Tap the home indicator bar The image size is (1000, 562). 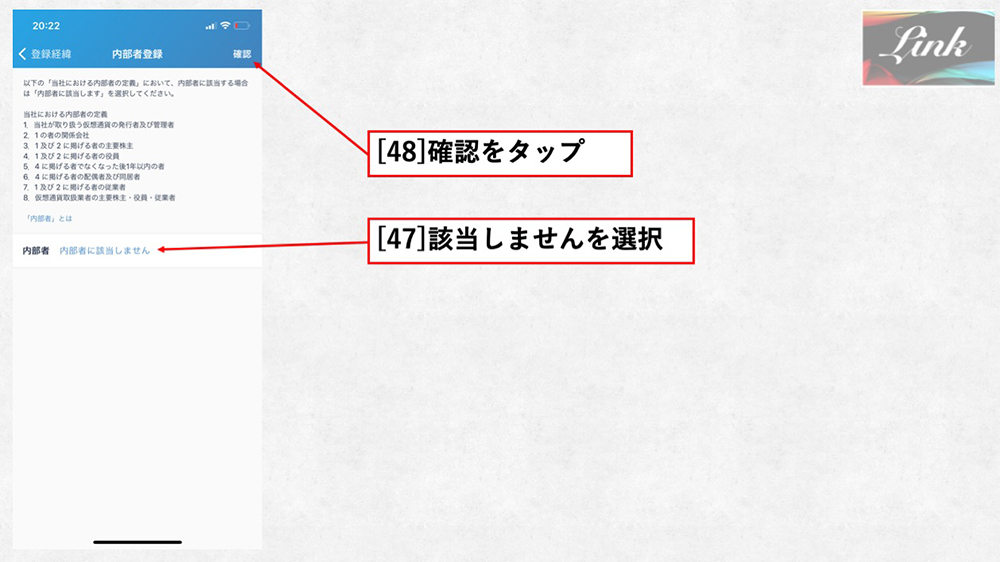137,542
